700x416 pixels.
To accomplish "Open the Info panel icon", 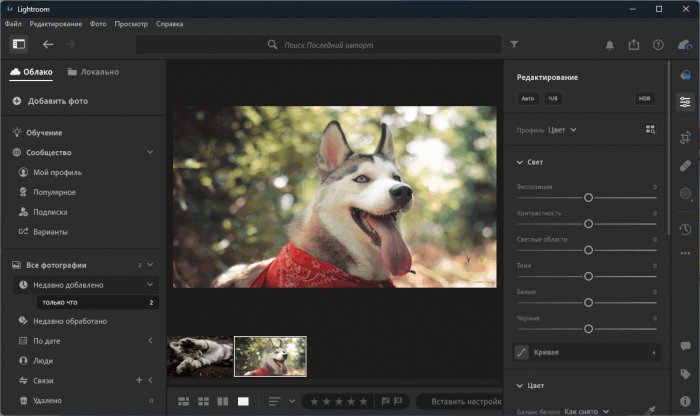I will [x=685, y=401].
